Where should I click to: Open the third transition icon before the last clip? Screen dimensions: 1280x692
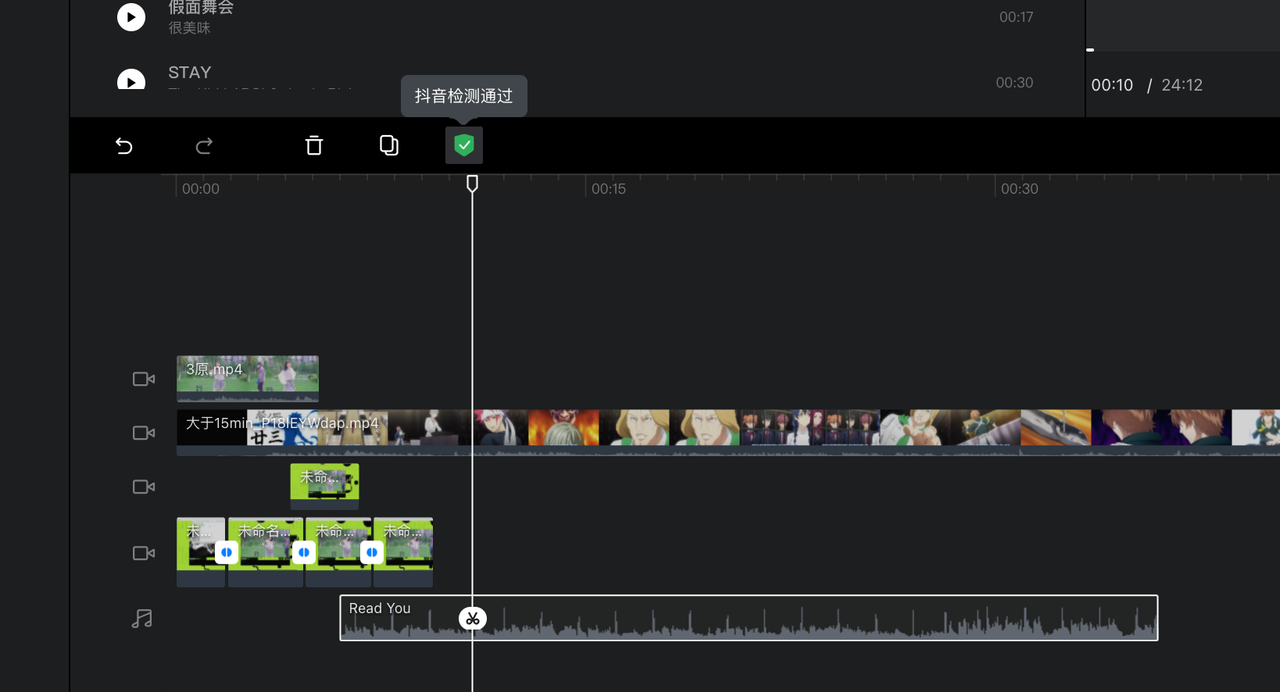coord(372,552)
